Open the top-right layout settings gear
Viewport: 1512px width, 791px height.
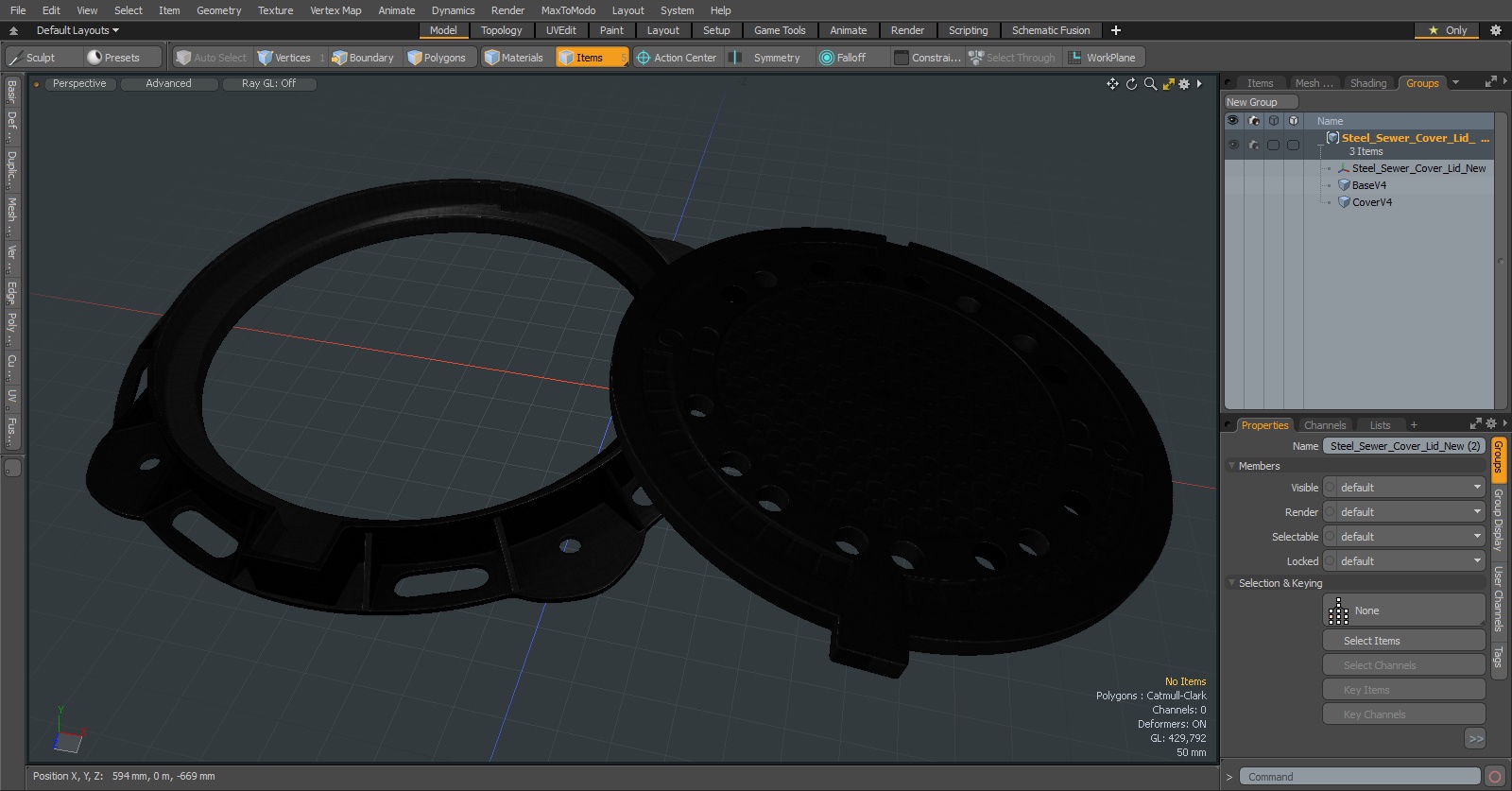pos(1496,30)
